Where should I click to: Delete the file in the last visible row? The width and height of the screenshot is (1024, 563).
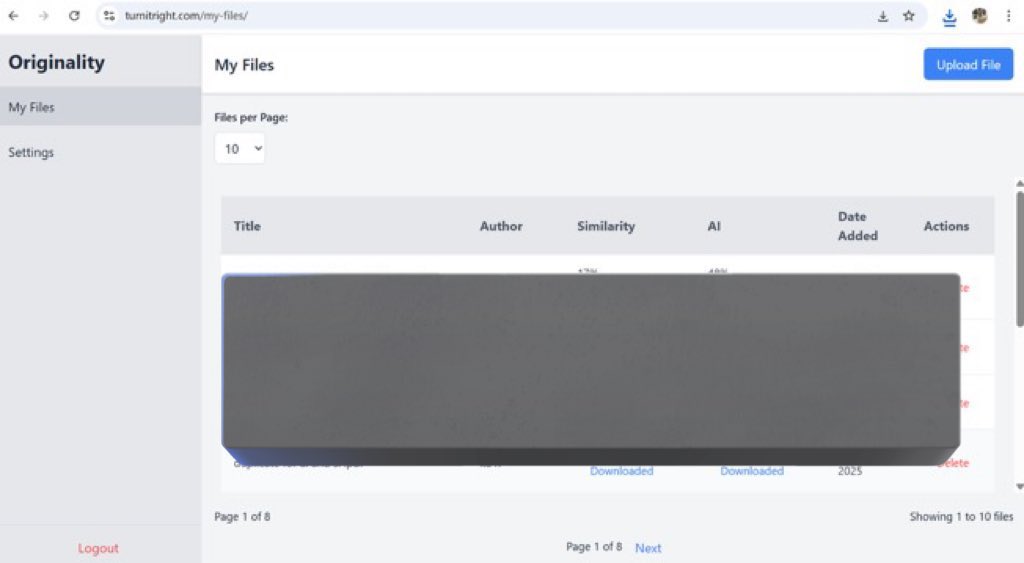coord(953,463)
